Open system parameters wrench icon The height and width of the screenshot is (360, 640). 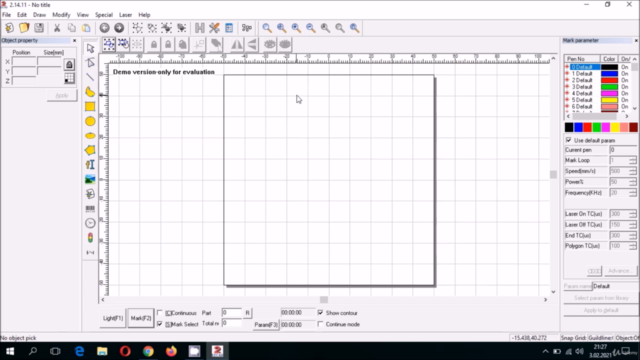pyautogui.click(x=214, y=28)
